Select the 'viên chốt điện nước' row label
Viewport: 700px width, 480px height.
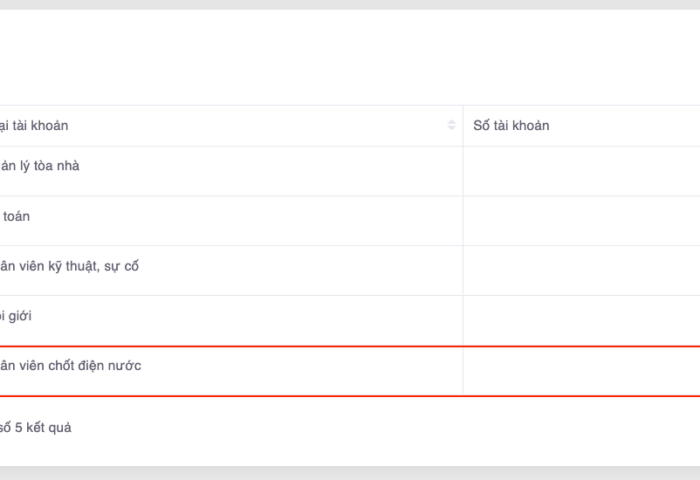72,366
